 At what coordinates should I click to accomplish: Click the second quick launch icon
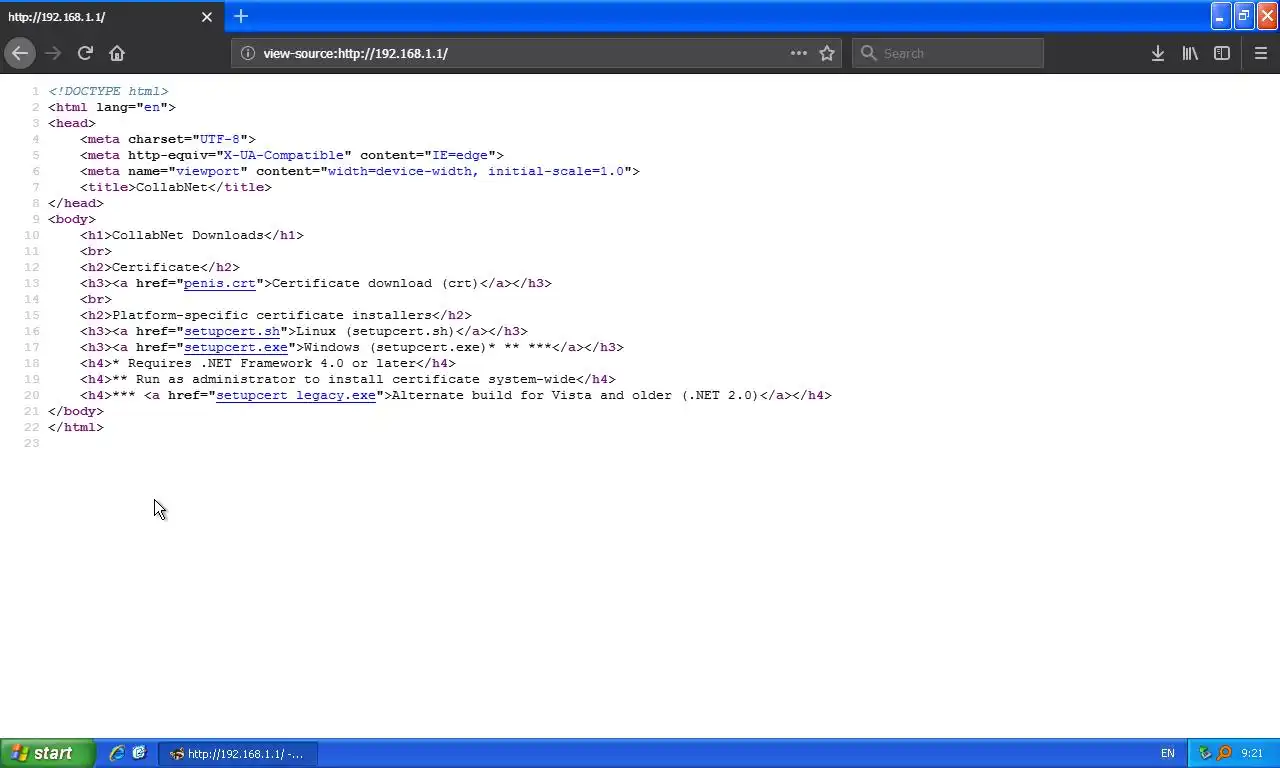(139, 753)
